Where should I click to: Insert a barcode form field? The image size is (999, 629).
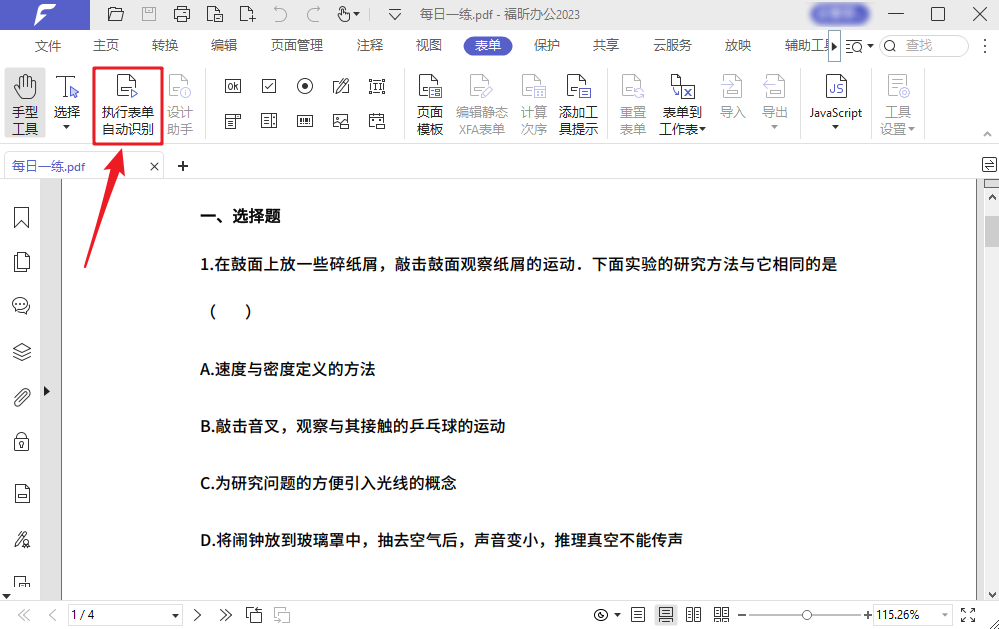click(x=305, y=120)
